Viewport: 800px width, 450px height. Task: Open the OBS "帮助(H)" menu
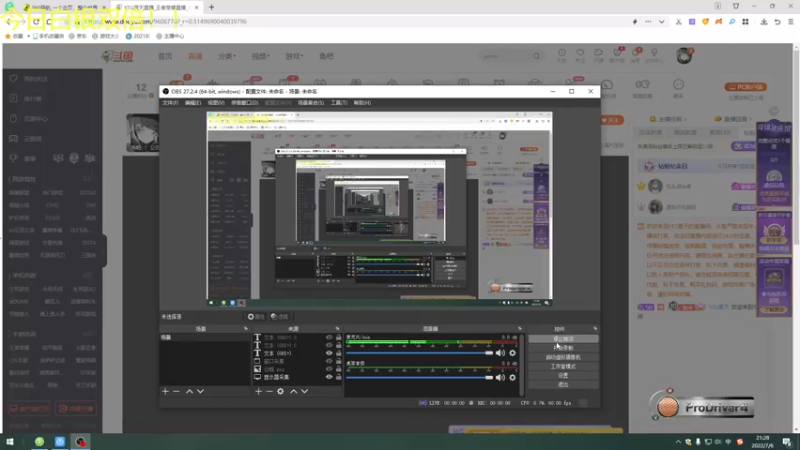[x=362, y=103]
